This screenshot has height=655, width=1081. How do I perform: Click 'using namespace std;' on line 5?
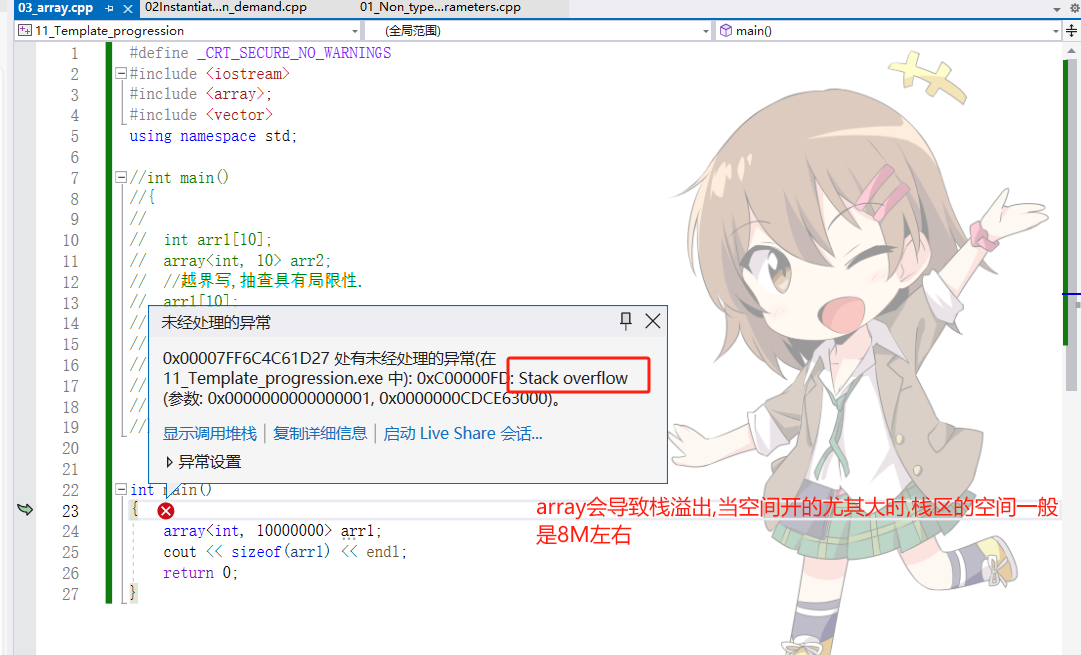pos(213,136)
